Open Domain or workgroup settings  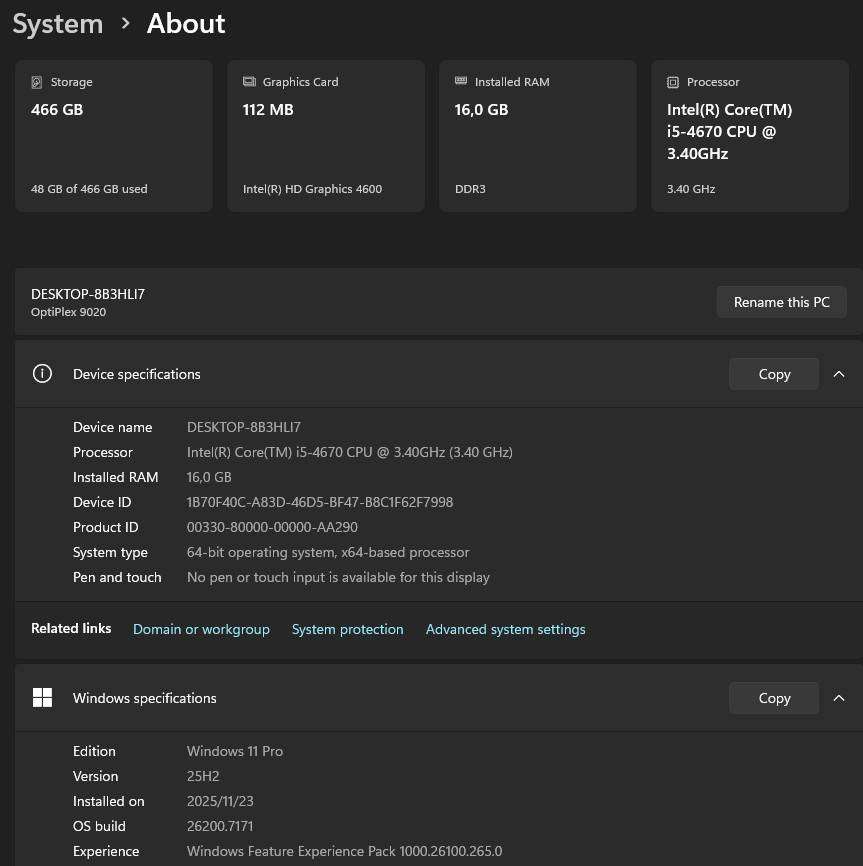tap(201, 629)
